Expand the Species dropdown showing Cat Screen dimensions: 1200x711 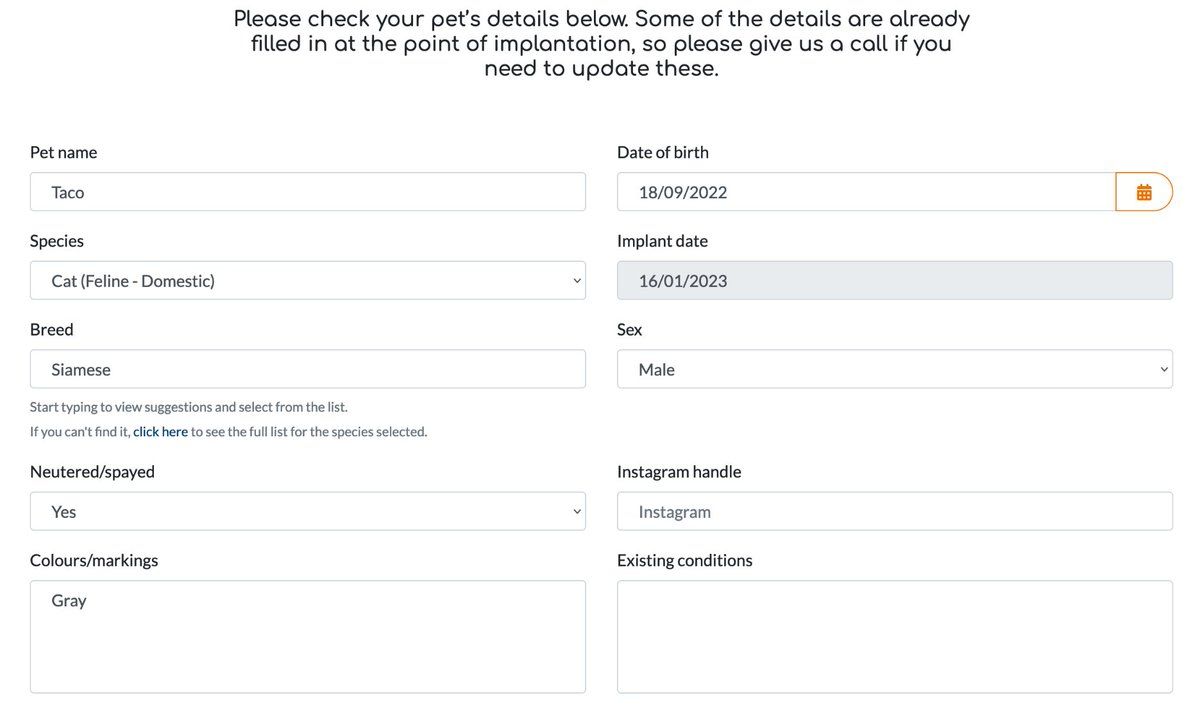coord(308,281)
